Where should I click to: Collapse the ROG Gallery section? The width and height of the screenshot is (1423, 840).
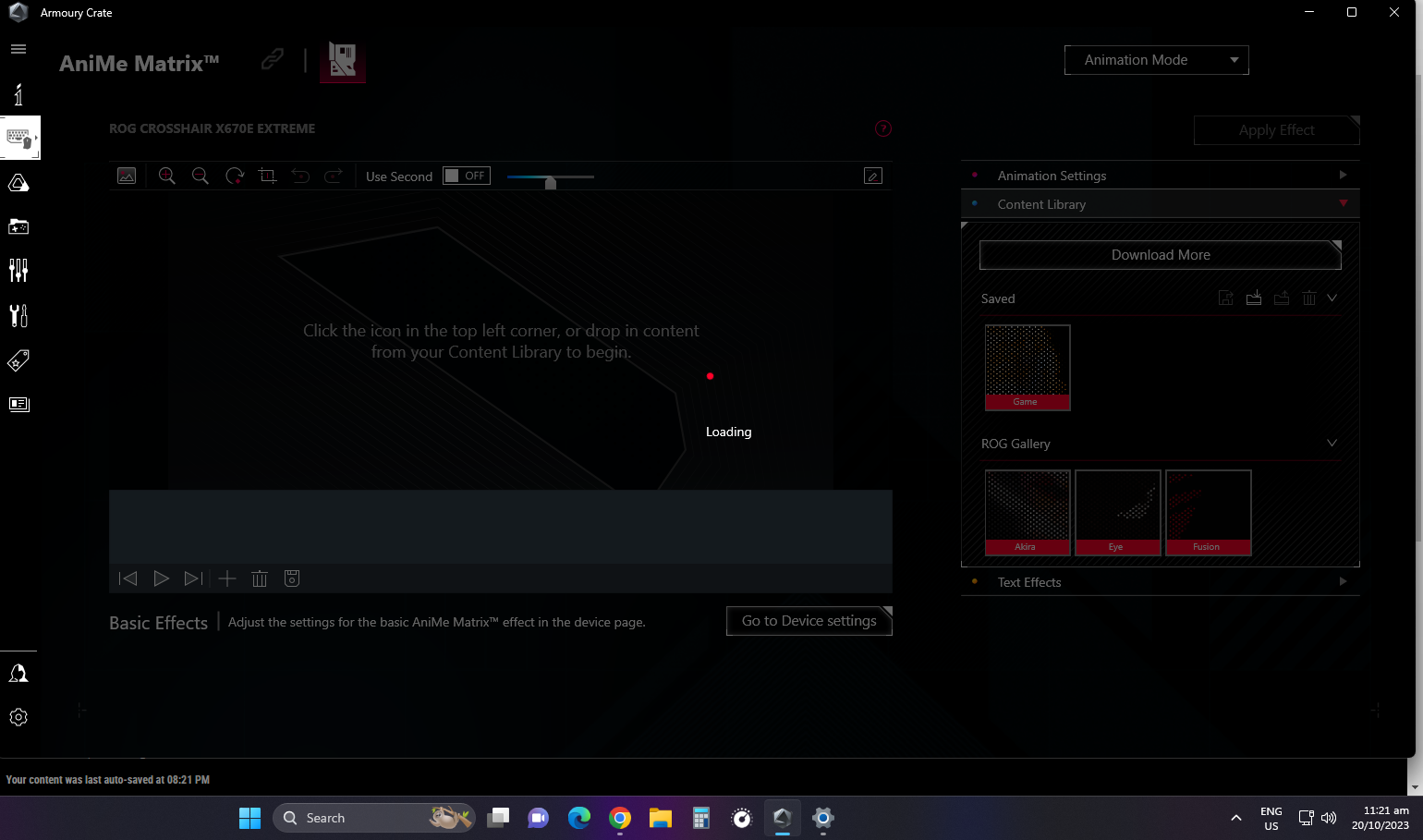coord(1332,444)
